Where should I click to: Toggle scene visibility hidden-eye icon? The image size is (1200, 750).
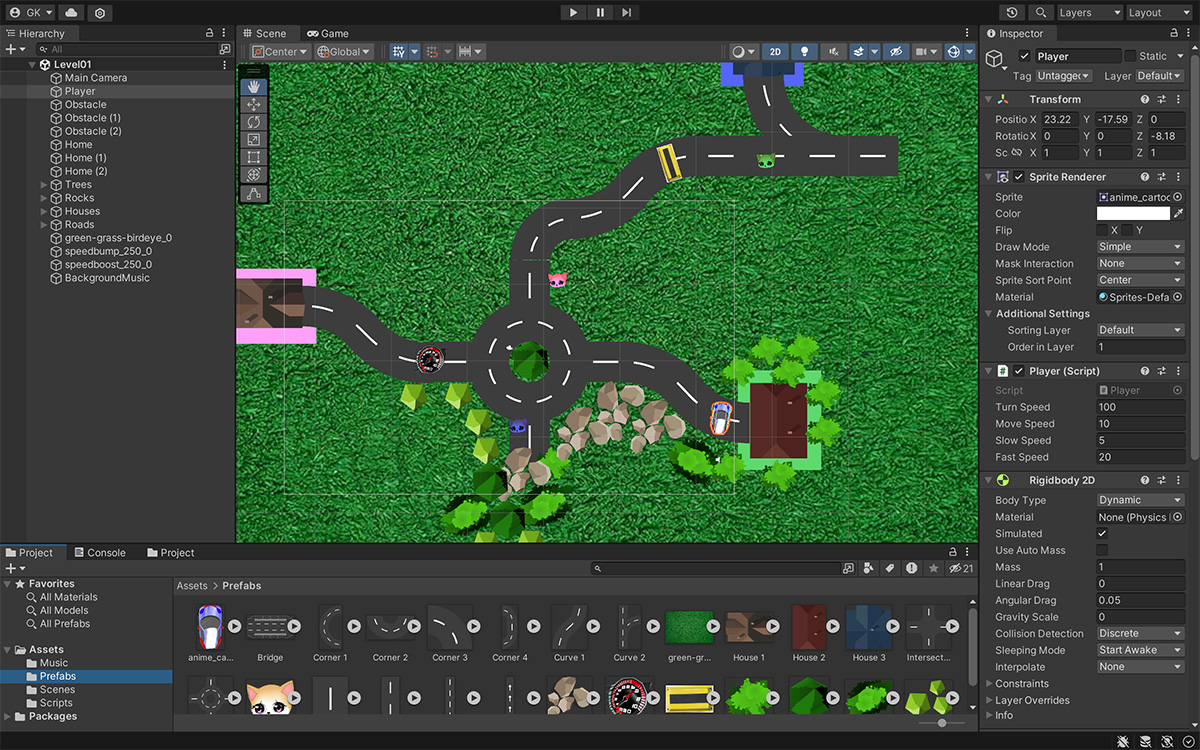pos(896,52)
